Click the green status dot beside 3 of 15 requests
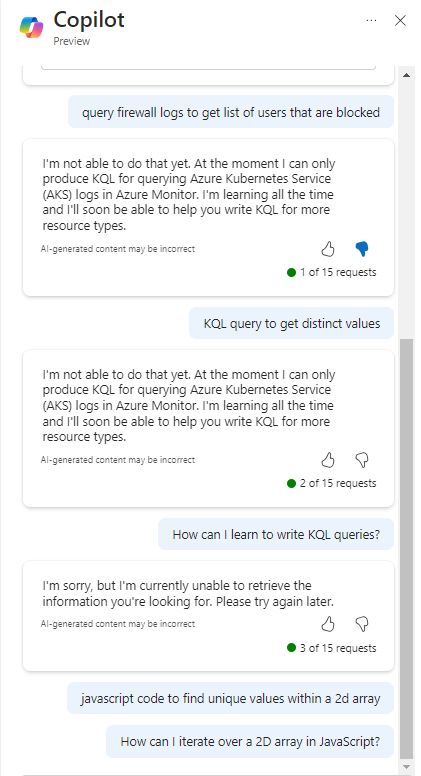The height and width of the screenshot is (776, 421). click(291, 648)
